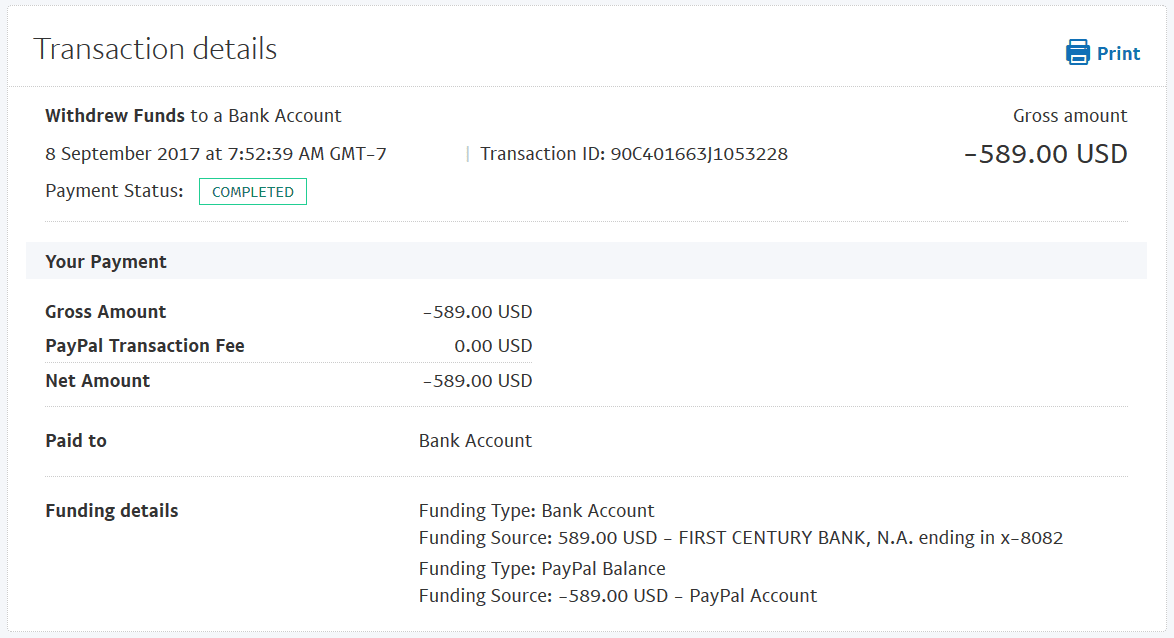The height and width of the screenshot is (638, 1174).
Task: Click the PayPal Transaction Fee label
Action: [x=145, y=346]
